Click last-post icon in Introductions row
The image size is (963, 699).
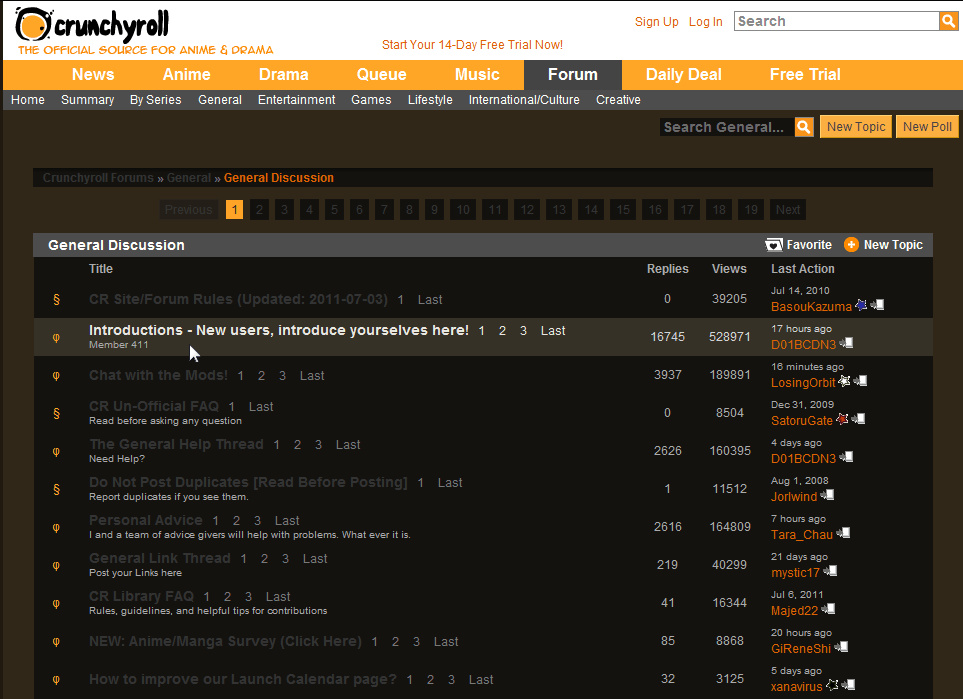tap(846, 343)
